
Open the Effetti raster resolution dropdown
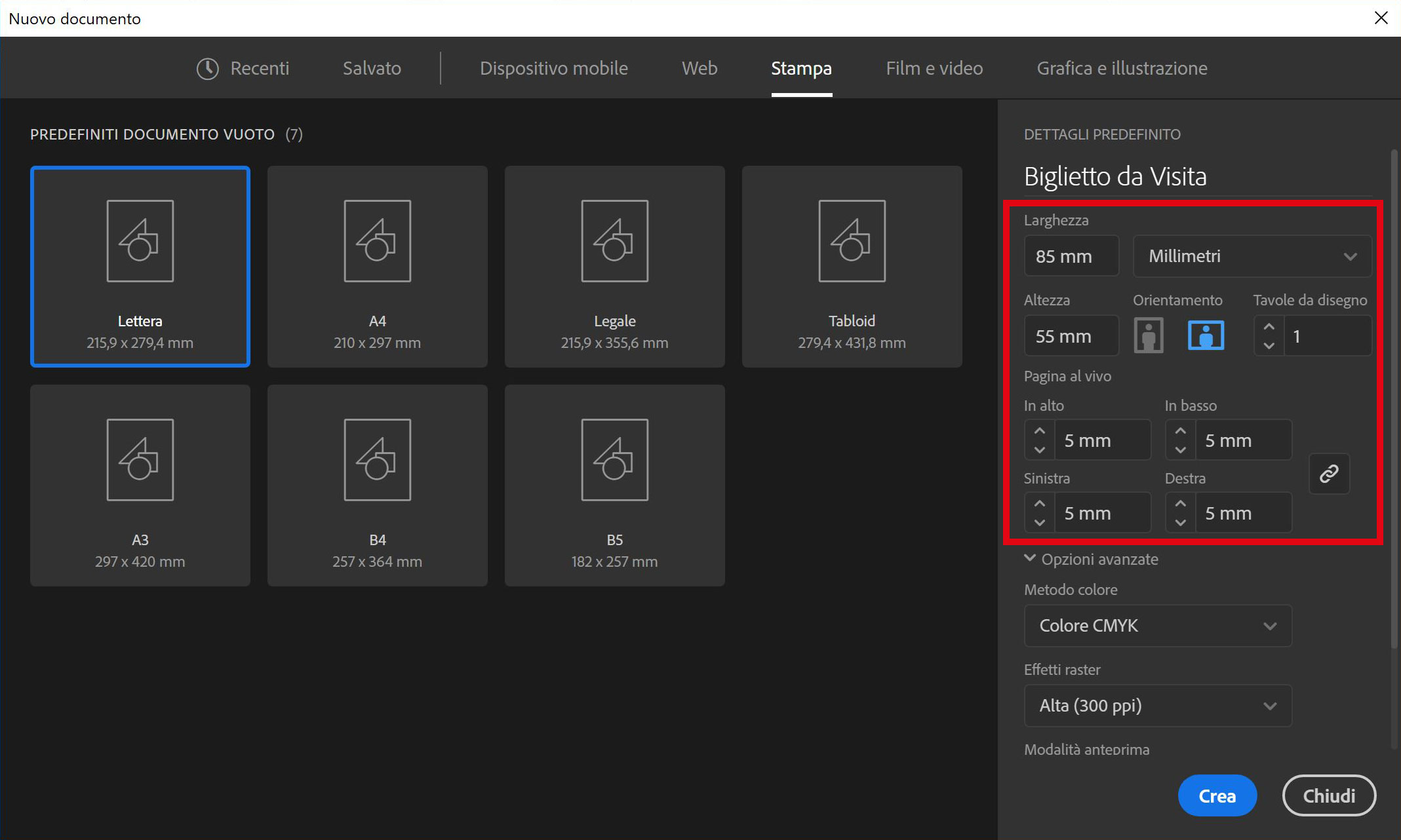point(1158,706)
